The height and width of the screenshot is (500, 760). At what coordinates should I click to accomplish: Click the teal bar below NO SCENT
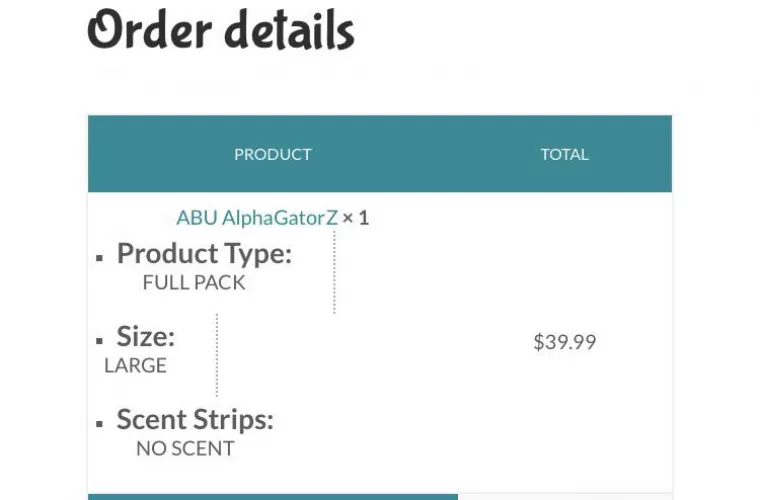click(272, 496)
